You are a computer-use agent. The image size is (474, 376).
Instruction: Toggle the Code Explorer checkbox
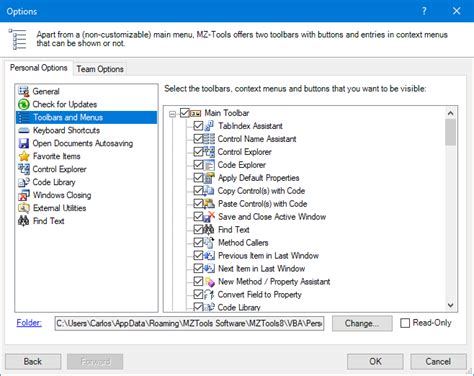(x=198, y=165)
